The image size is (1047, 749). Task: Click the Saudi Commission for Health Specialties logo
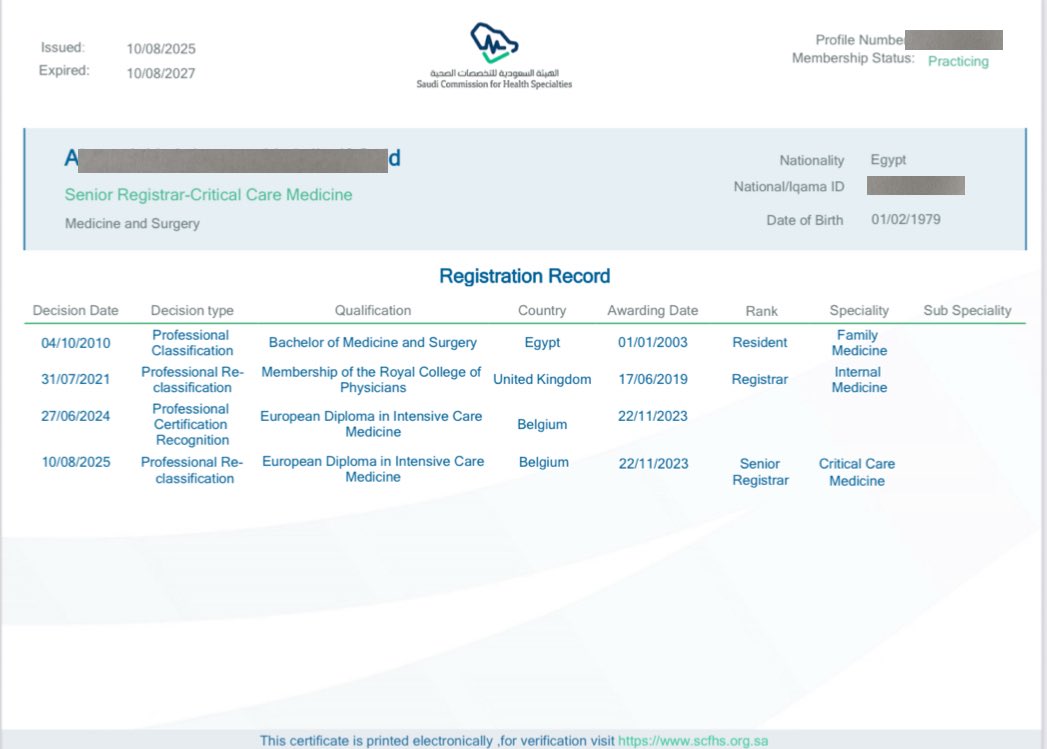click(x=494, y=56)
